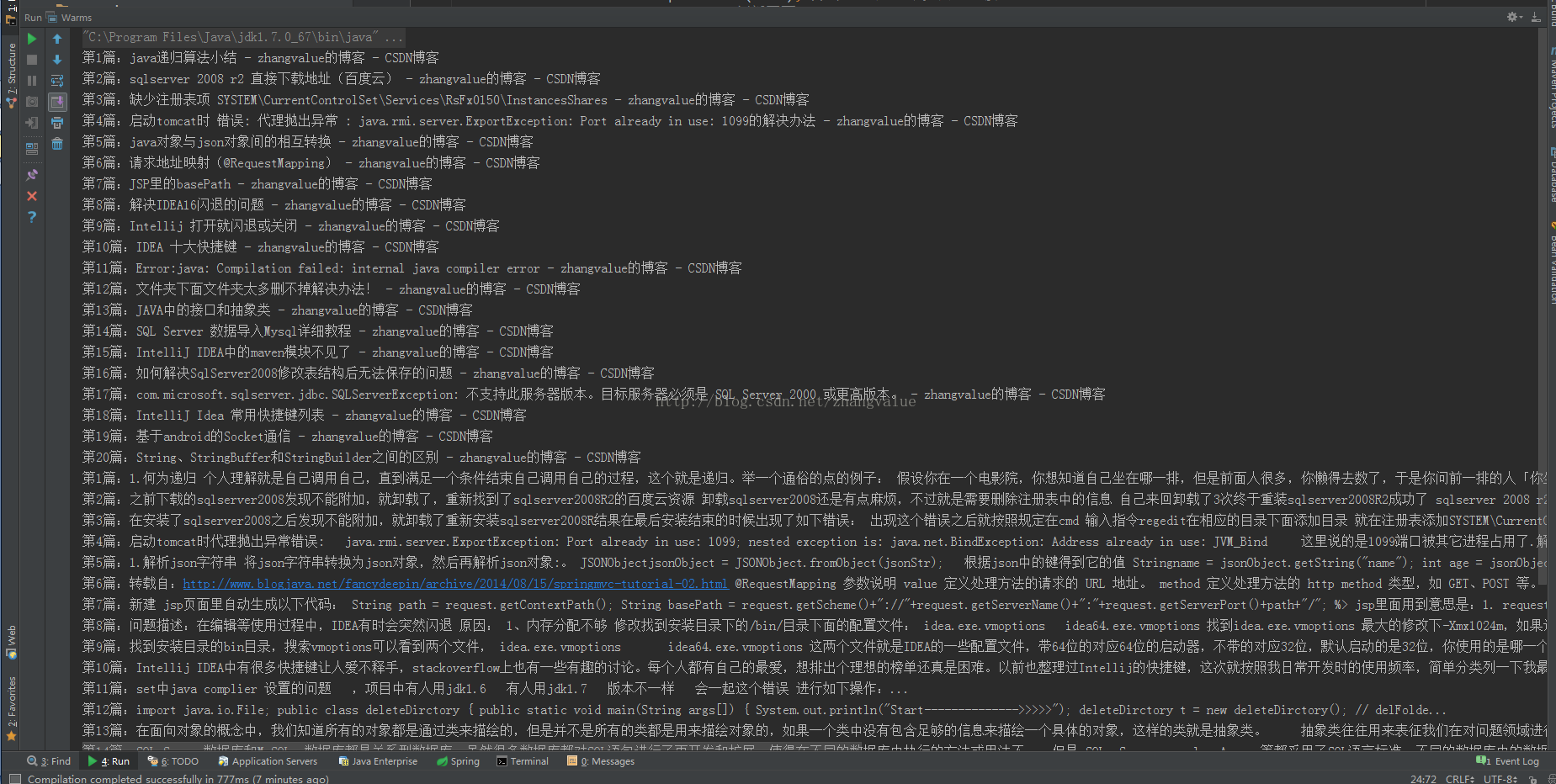Image resolution: width=1556 pixels, height=784 pixels.
Task: Click line 第6篇 请求地址映射 @RequestMapping
Action: click(311, 162)
